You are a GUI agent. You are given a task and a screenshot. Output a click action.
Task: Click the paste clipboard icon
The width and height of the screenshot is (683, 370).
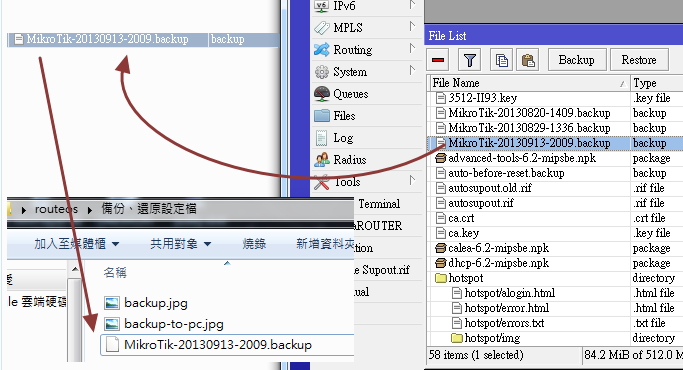click(528, 60)
